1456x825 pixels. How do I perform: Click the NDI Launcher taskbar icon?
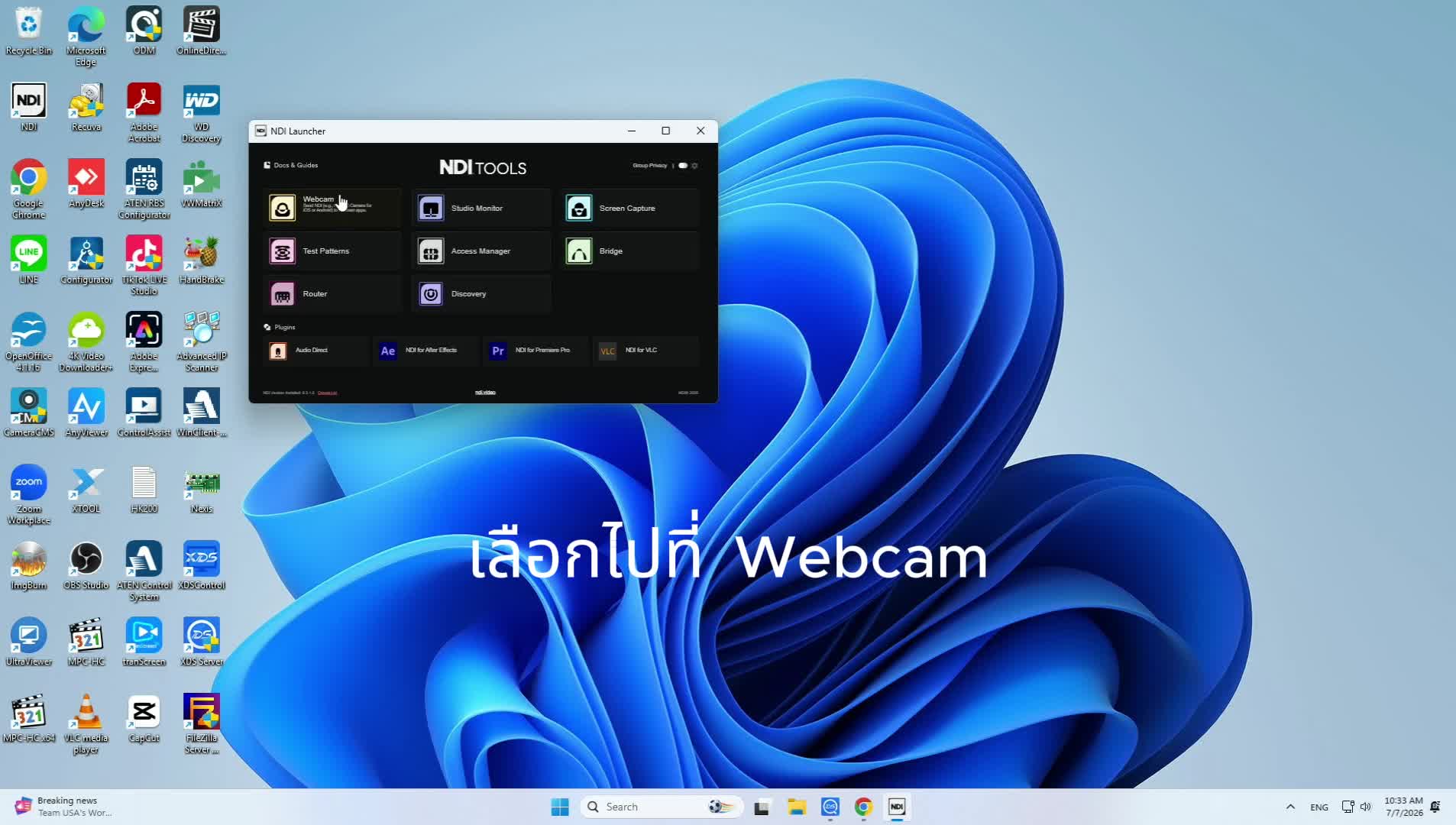click(897, 807)
